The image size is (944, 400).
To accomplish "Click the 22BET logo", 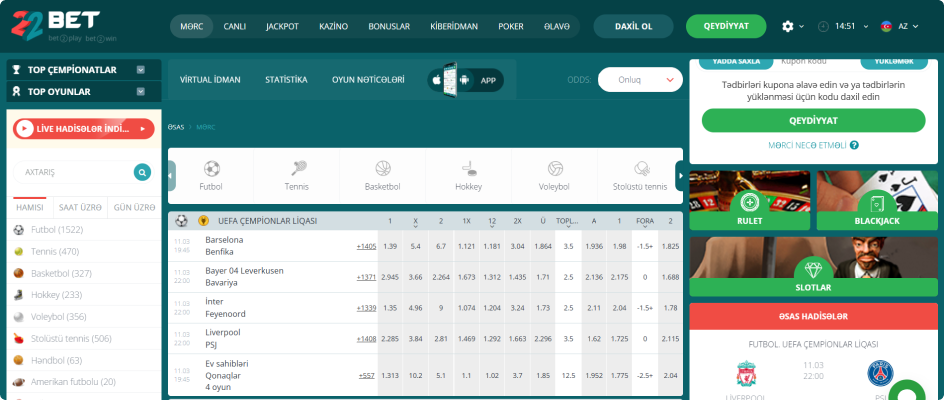I will coord(55,26).
